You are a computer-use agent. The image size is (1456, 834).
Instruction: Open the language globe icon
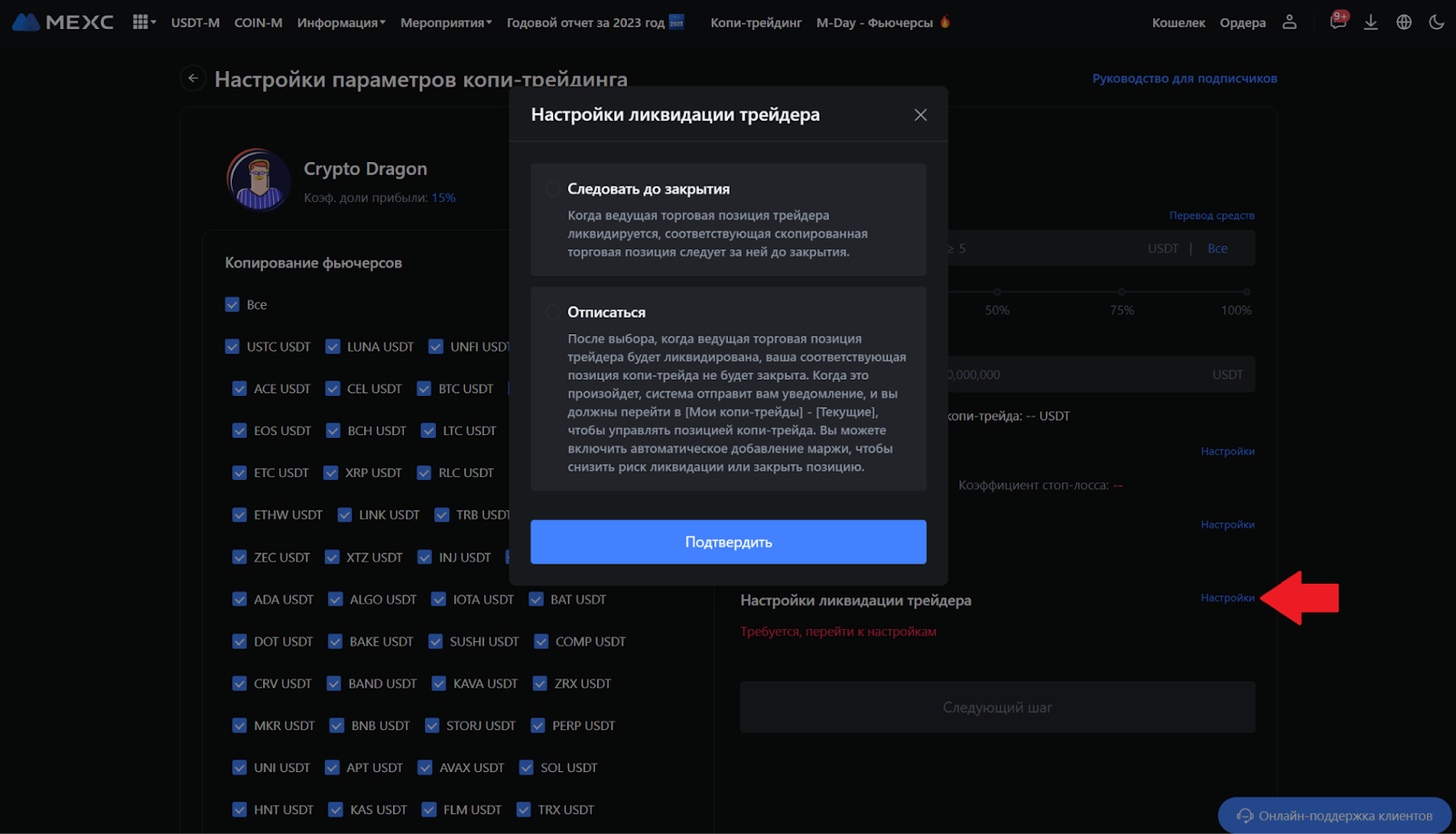point(1404,22)
